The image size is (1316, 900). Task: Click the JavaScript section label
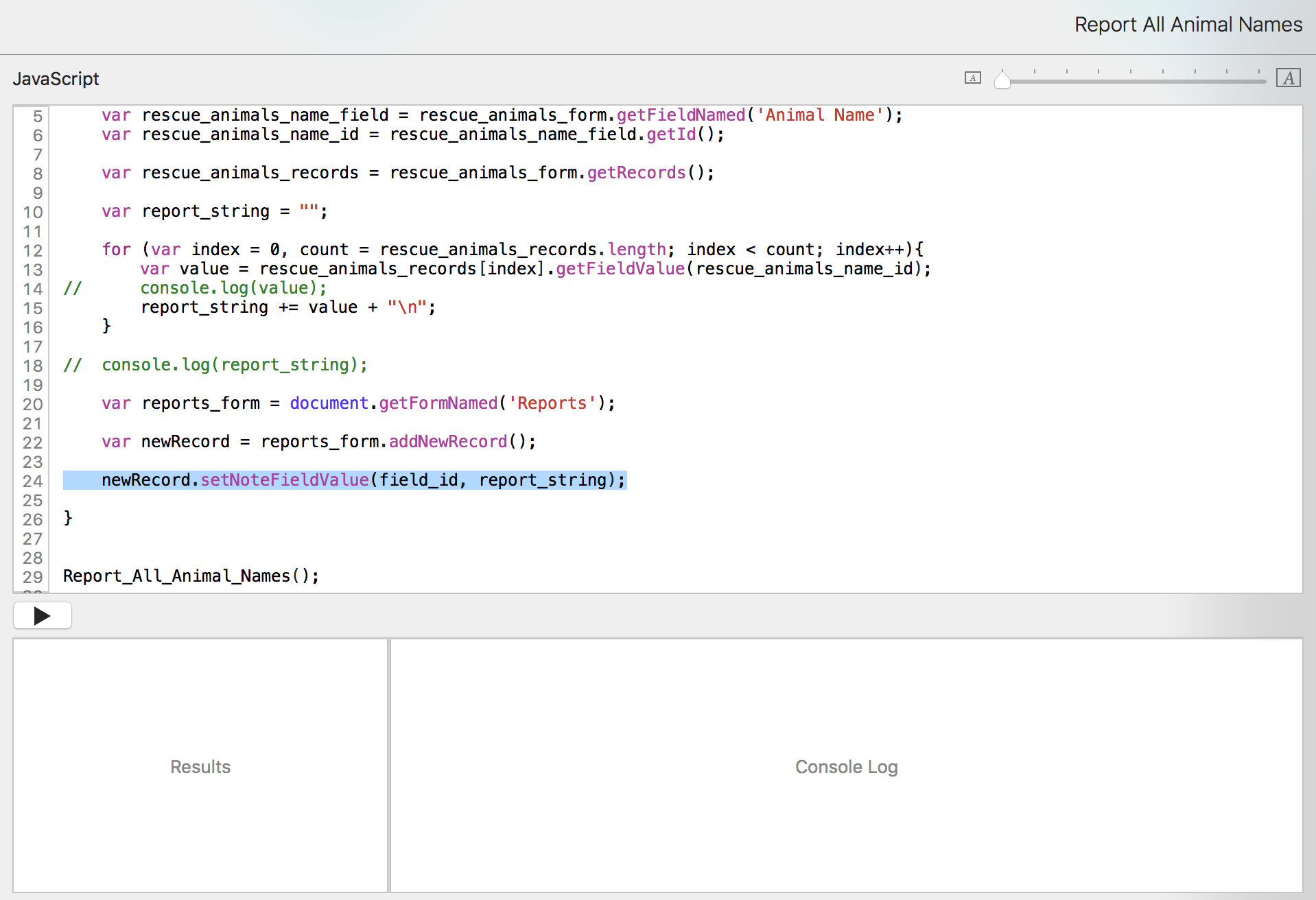pyautogui.click(x=56, y=79)
